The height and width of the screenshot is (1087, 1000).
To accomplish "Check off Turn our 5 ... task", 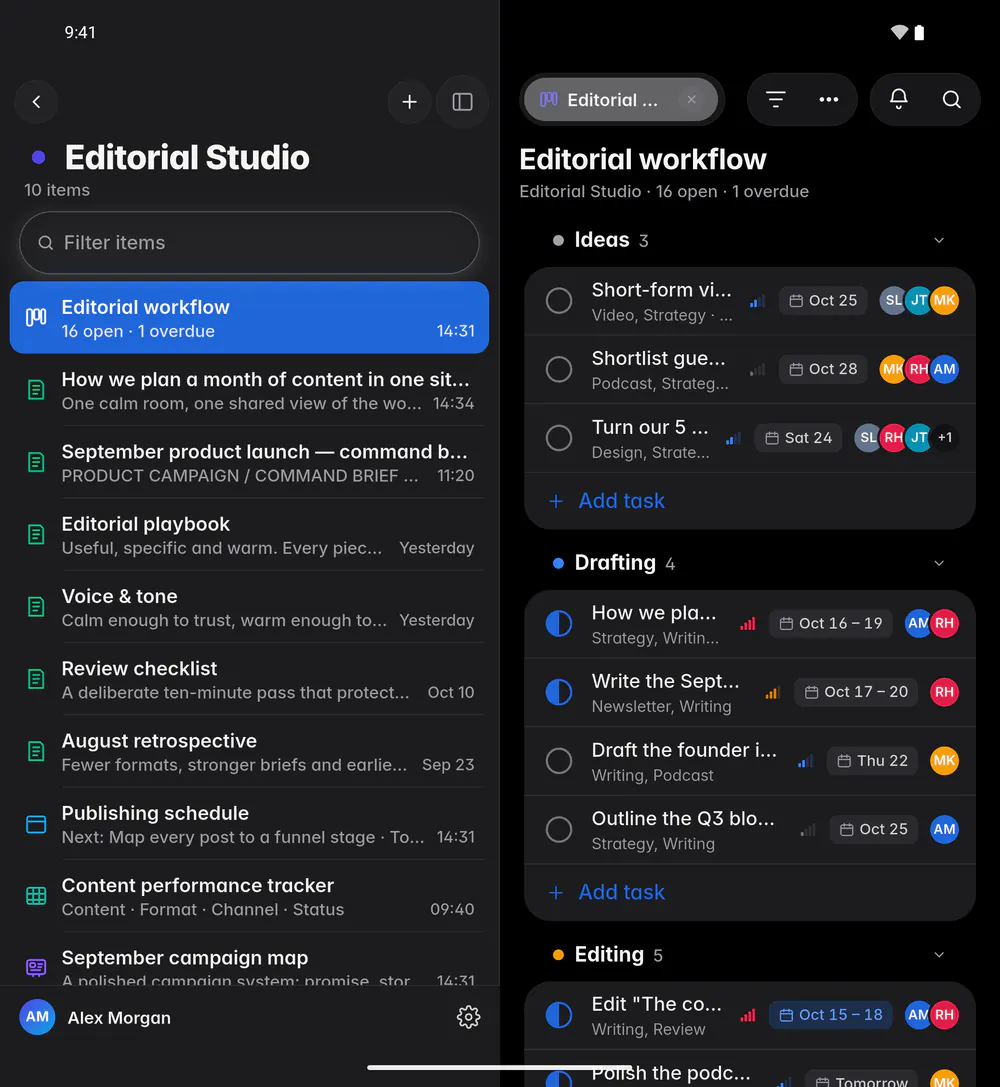I will pyautogui.click(x=559, y=438).
